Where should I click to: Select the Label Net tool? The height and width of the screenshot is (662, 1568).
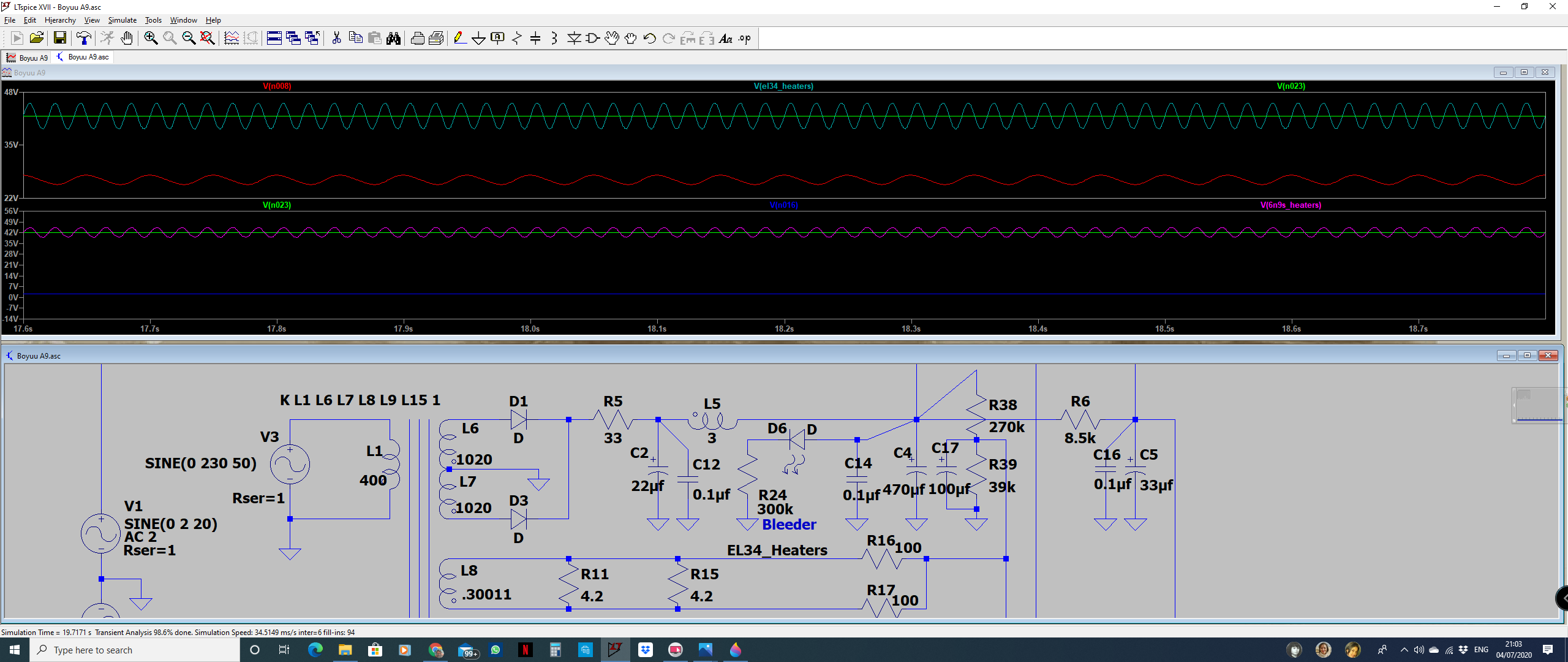(497, 38)
